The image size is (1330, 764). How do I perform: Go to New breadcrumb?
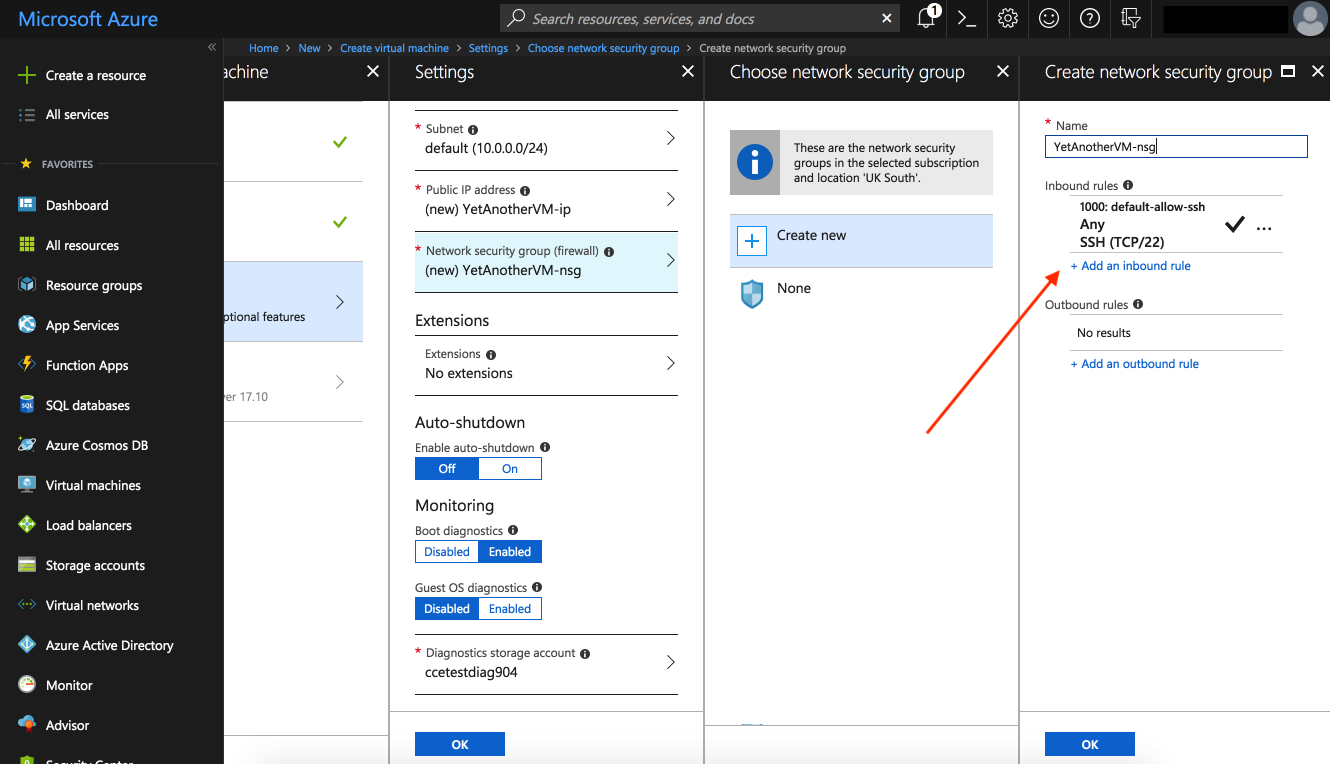(x=310, y=48)
